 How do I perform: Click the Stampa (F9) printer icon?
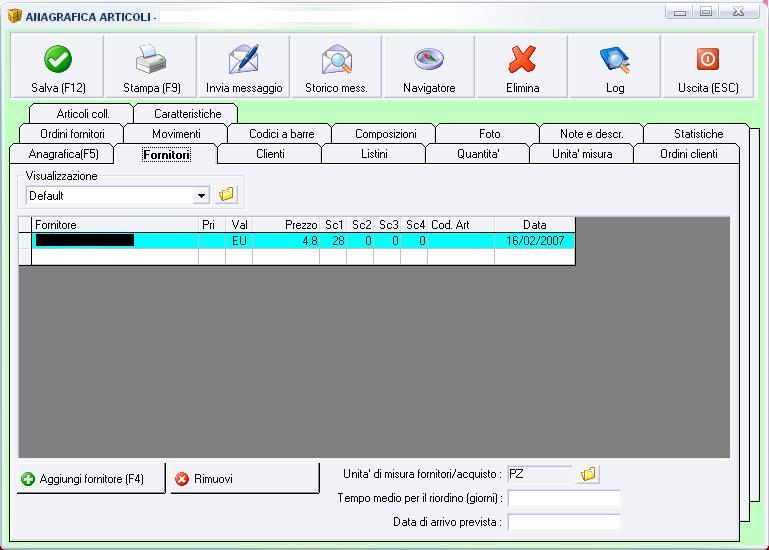(151, 59)
